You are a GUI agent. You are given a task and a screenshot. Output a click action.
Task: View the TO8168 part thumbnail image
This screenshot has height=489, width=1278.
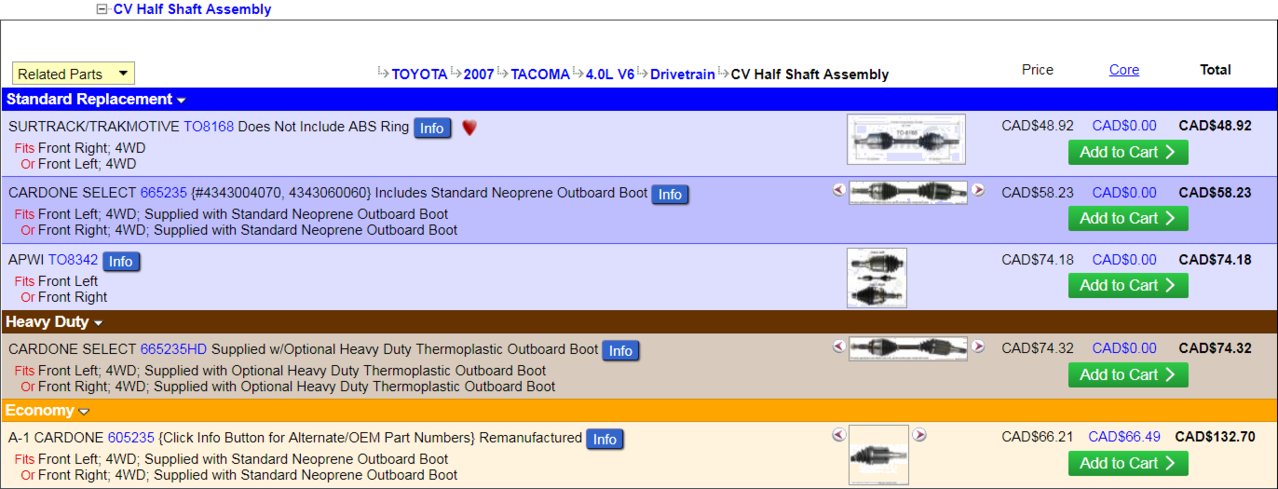(906, 139)
